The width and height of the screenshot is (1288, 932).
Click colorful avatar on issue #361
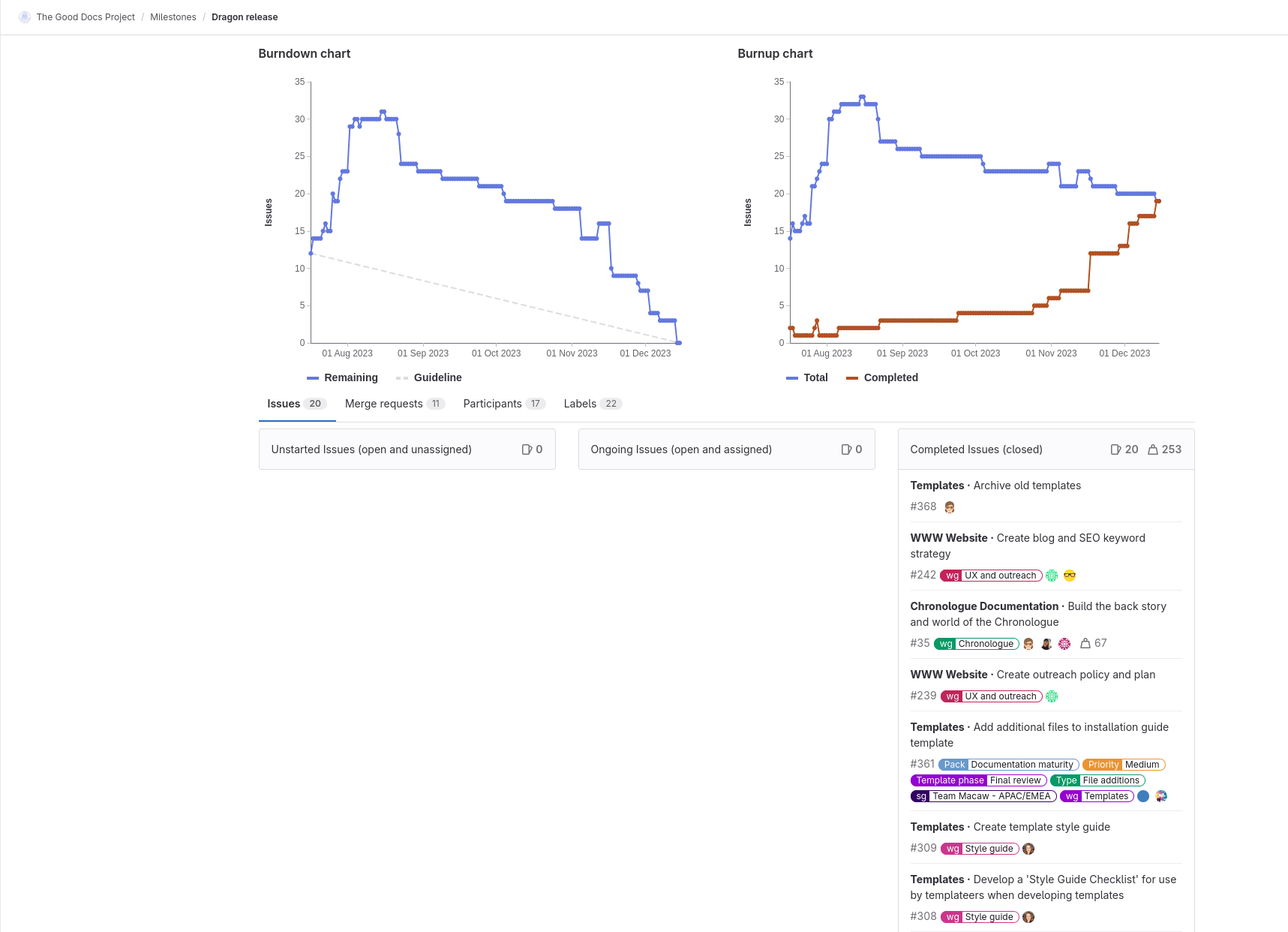[1161, 796]
